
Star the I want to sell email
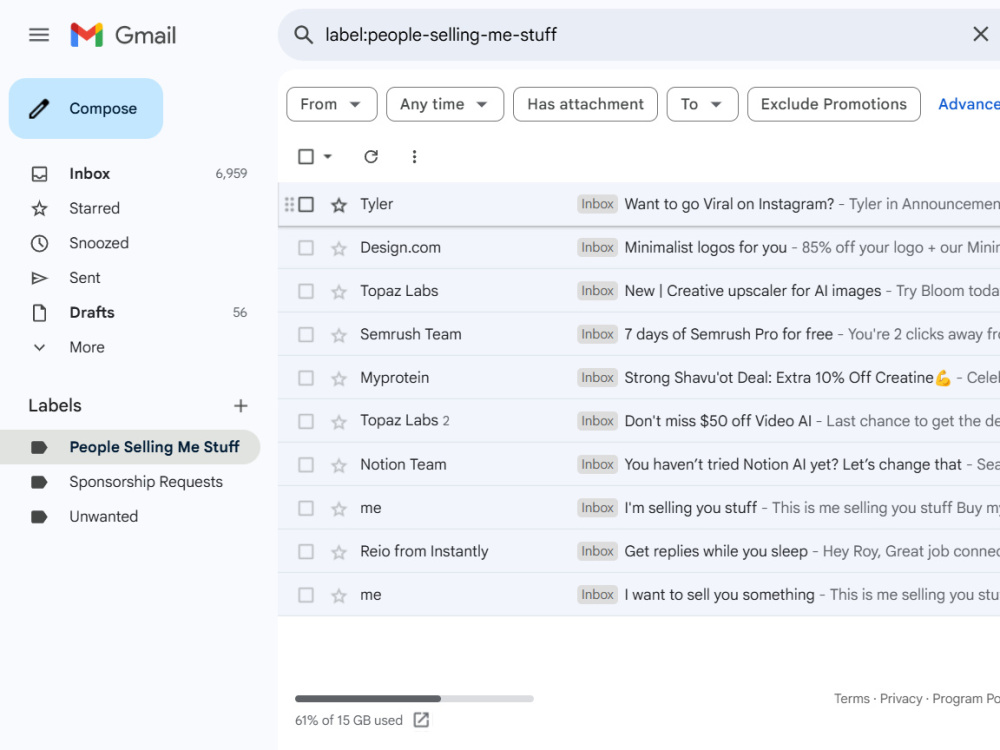tap(339, 595)
